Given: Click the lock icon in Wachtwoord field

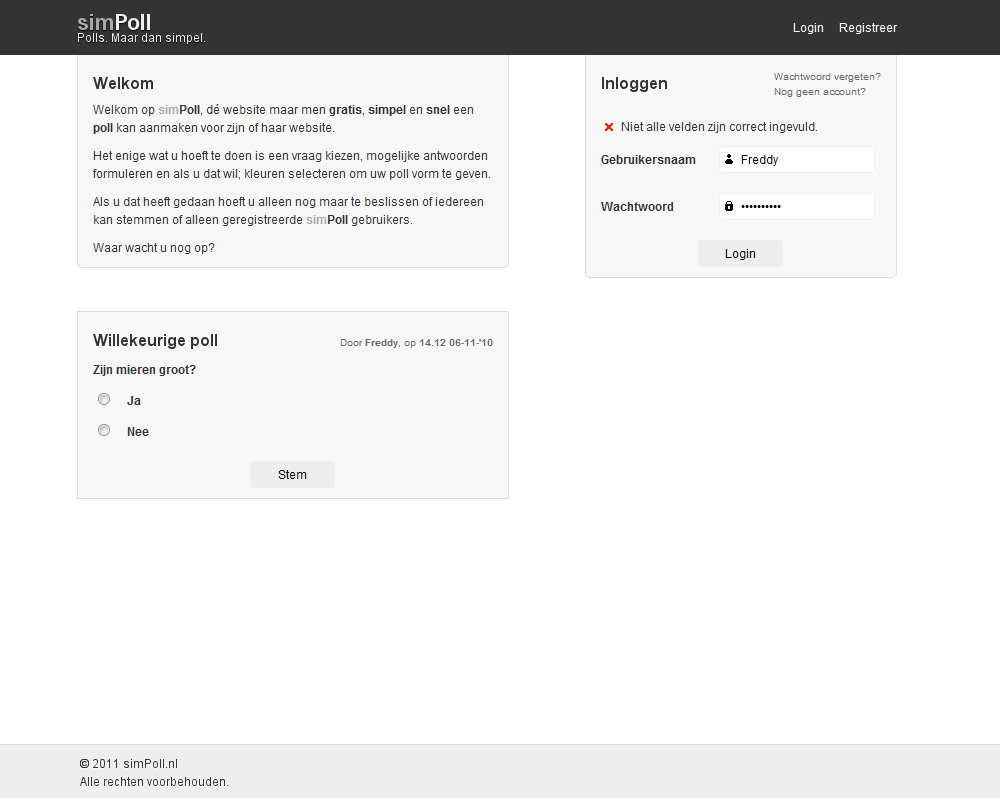Looking at the screenshot, I should point(729,206).
